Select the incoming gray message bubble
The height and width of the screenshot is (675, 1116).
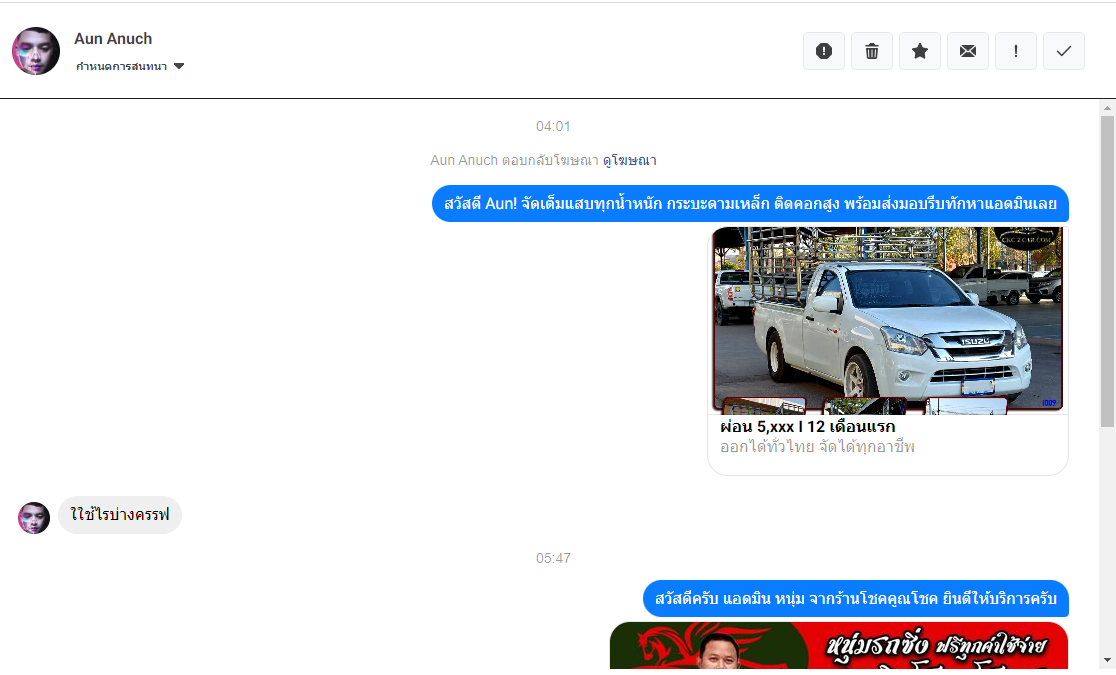point(120,516)
